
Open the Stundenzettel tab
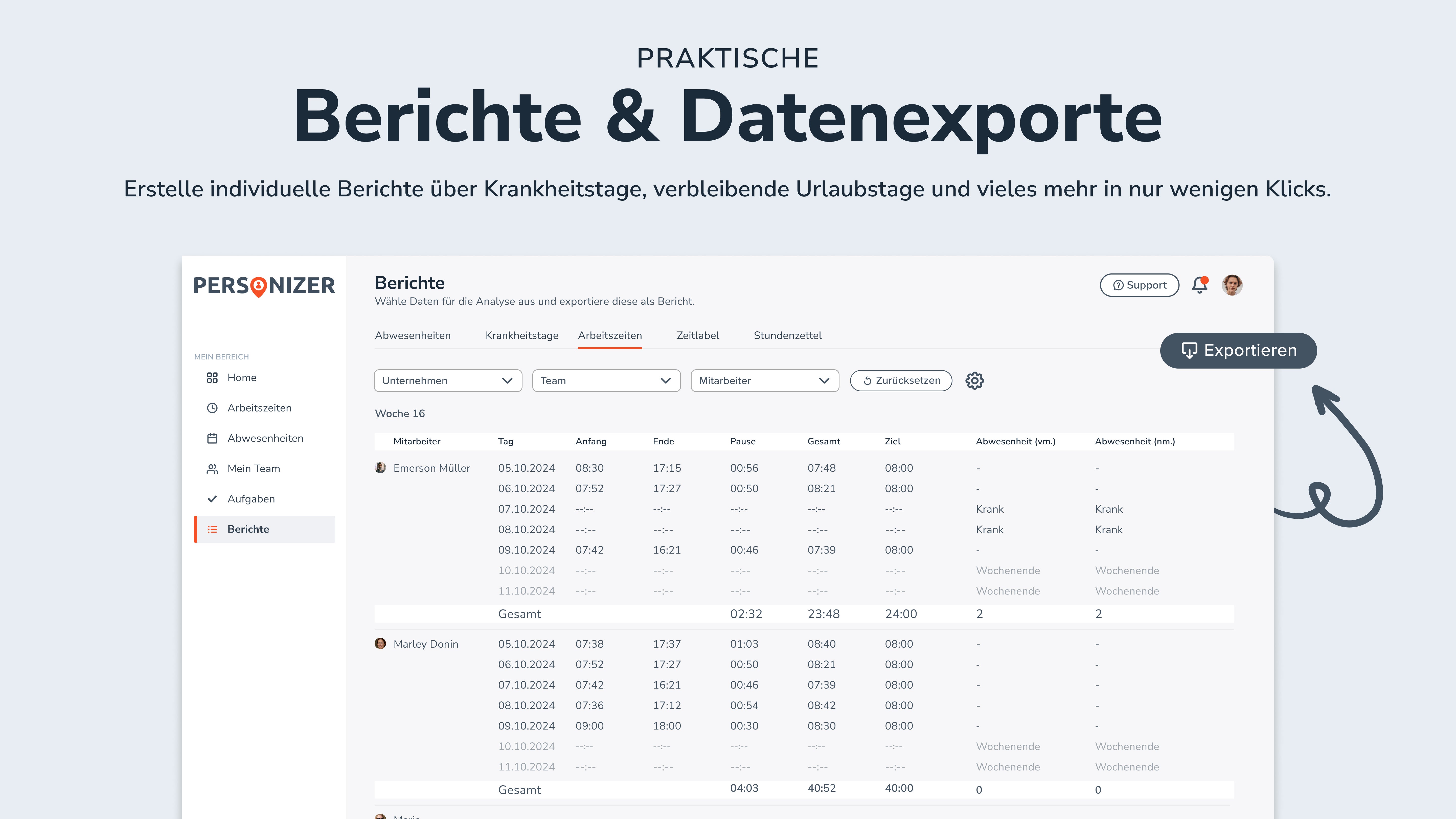(x=787, y=335)
